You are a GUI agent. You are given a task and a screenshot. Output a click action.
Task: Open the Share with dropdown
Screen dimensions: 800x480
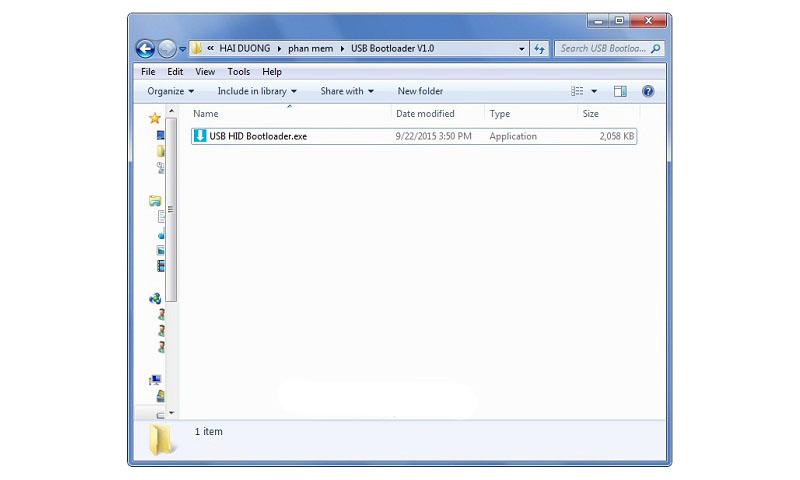[x=346, y=91]
